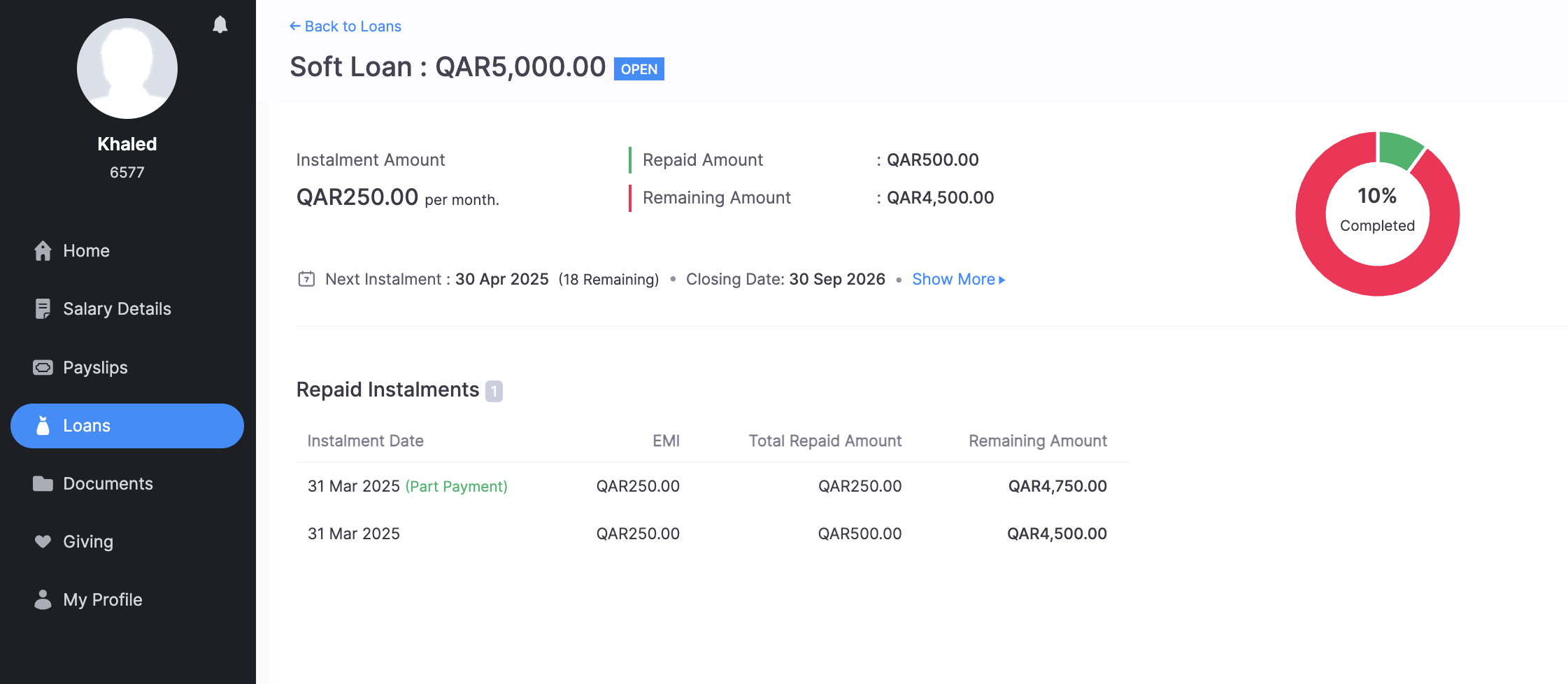Click the Part Payment instalment row
The image size is (1568, 684).
706,486
